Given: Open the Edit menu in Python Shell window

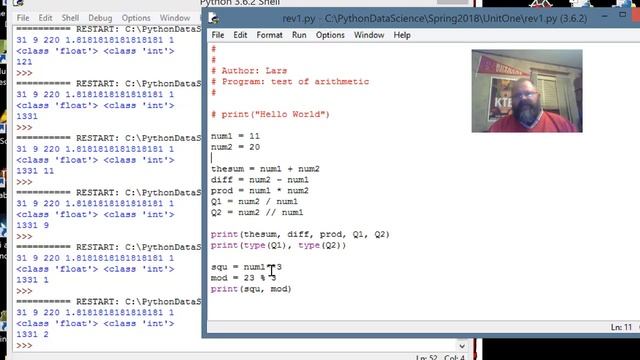Looking at the screenshot, I should click(45, 18).
